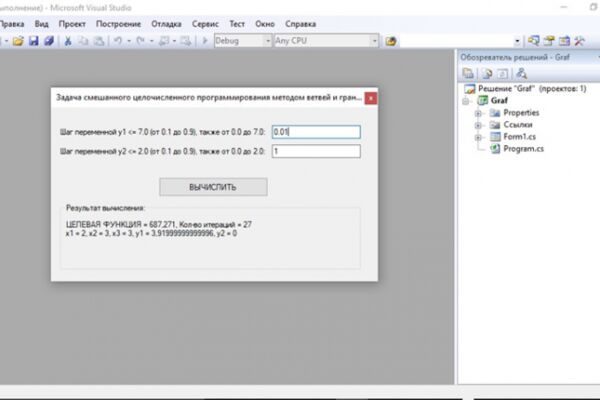Click the y1 step label text
600x400 pixels.
tap(162, 132)
